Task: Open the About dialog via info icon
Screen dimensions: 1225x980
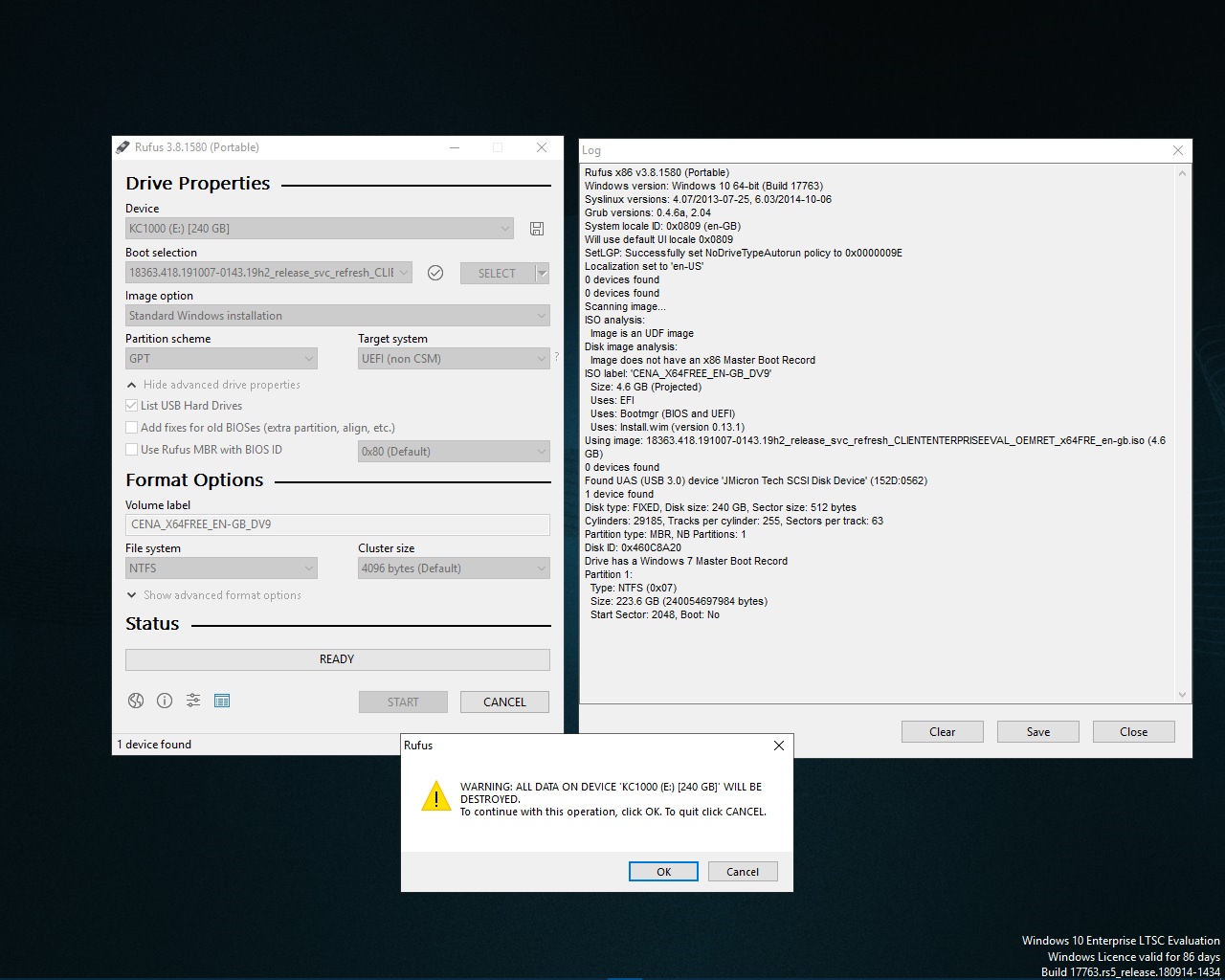Action: [x=164, y=701]
